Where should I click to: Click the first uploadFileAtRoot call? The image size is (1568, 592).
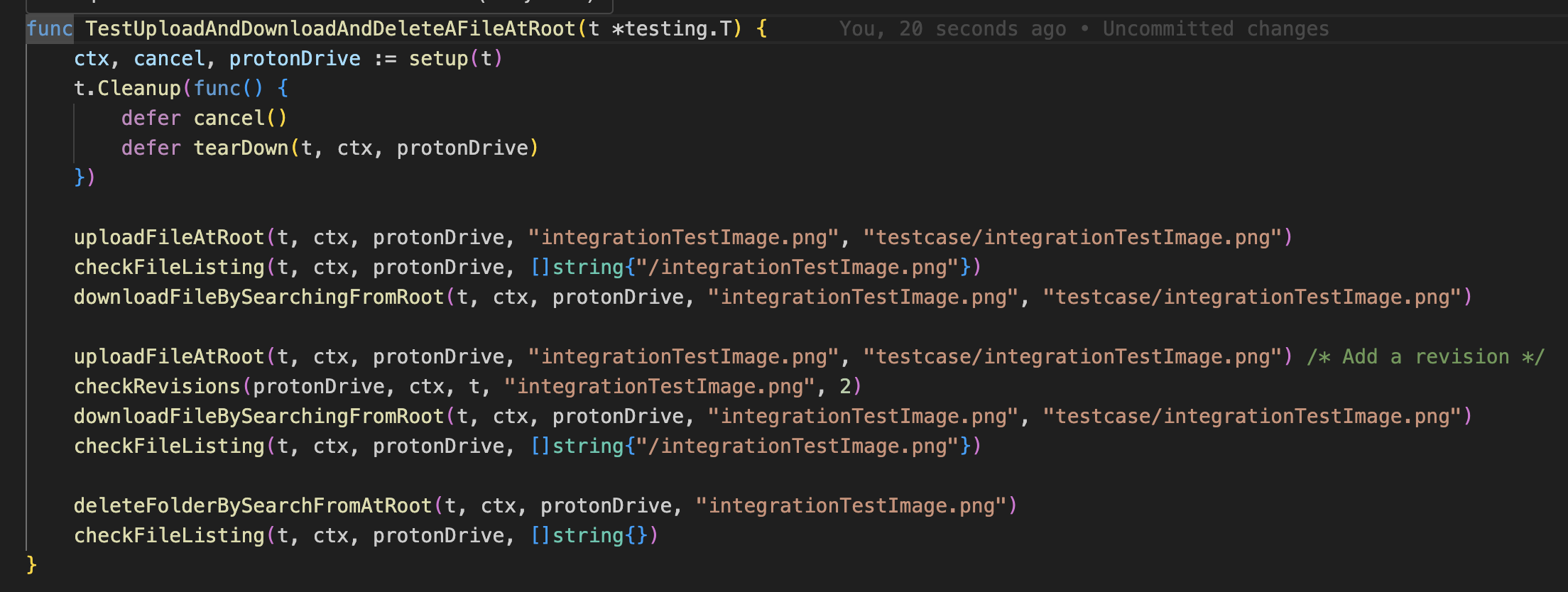(x=169, y=238)
